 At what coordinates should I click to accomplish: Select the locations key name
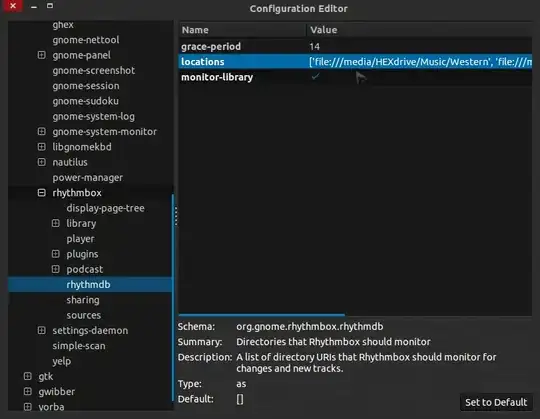click(x=203, y=62)
